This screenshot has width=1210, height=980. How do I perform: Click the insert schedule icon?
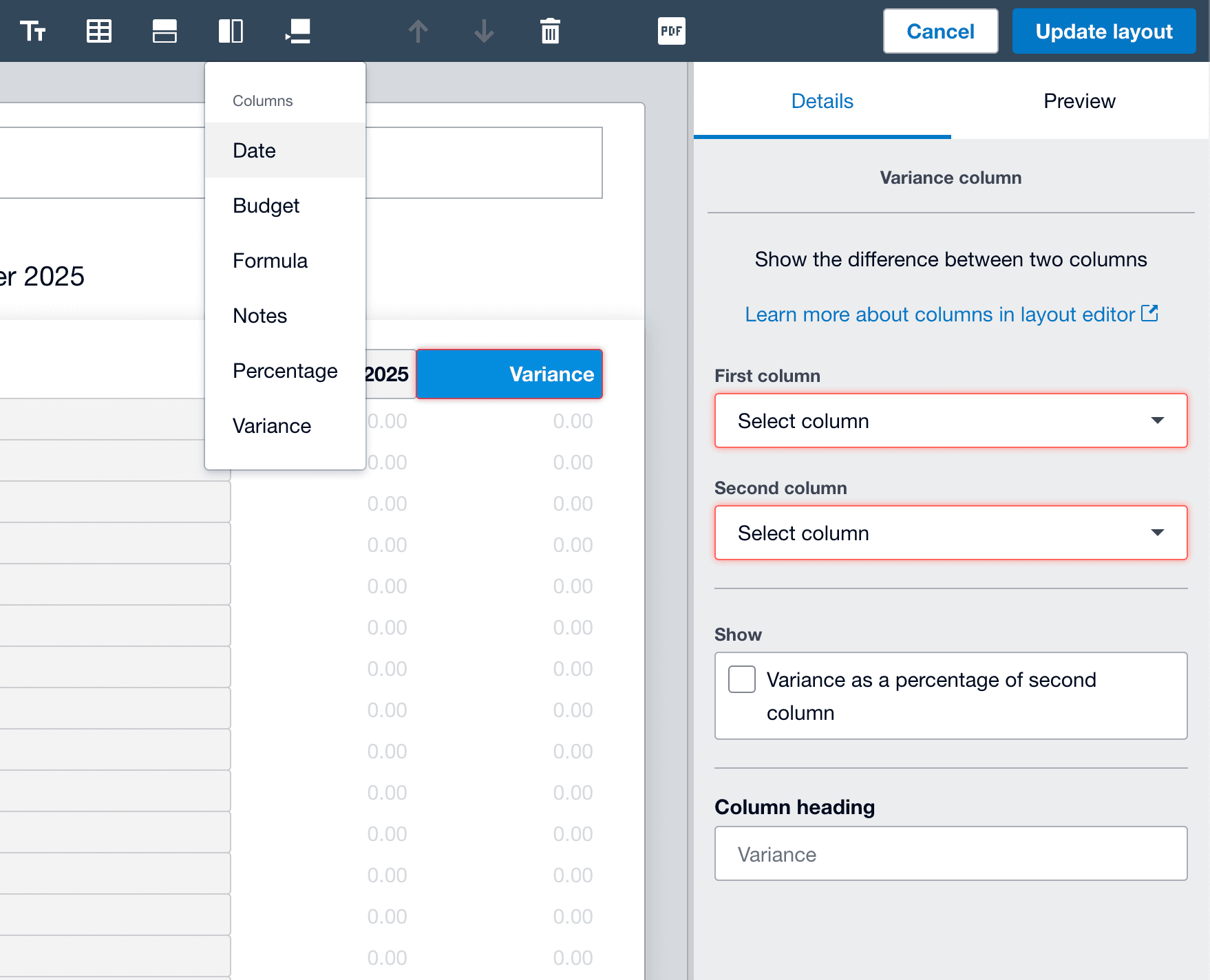(x=99, y=31)
